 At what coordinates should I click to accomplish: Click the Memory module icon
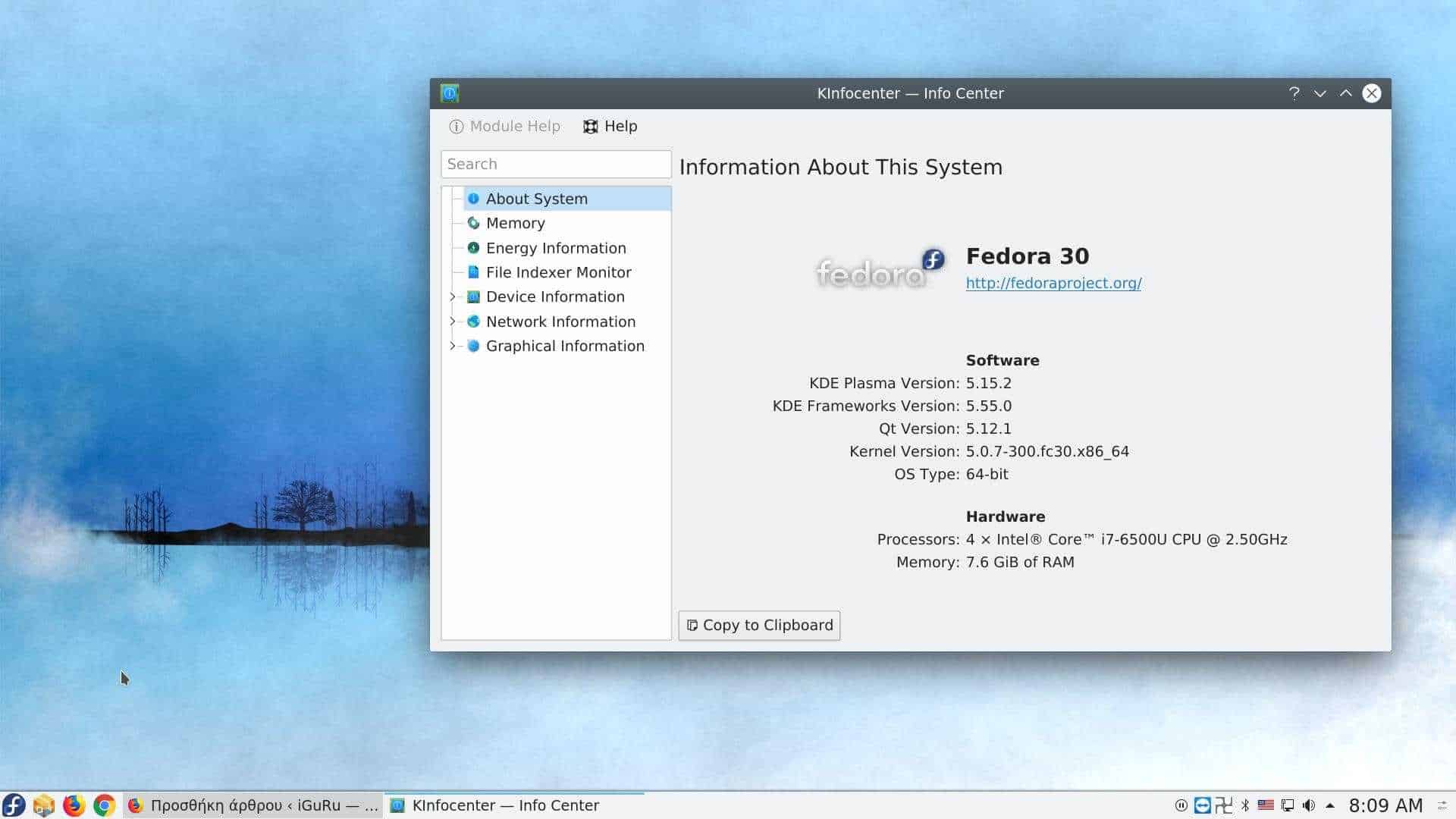click(x=473, y=223)
